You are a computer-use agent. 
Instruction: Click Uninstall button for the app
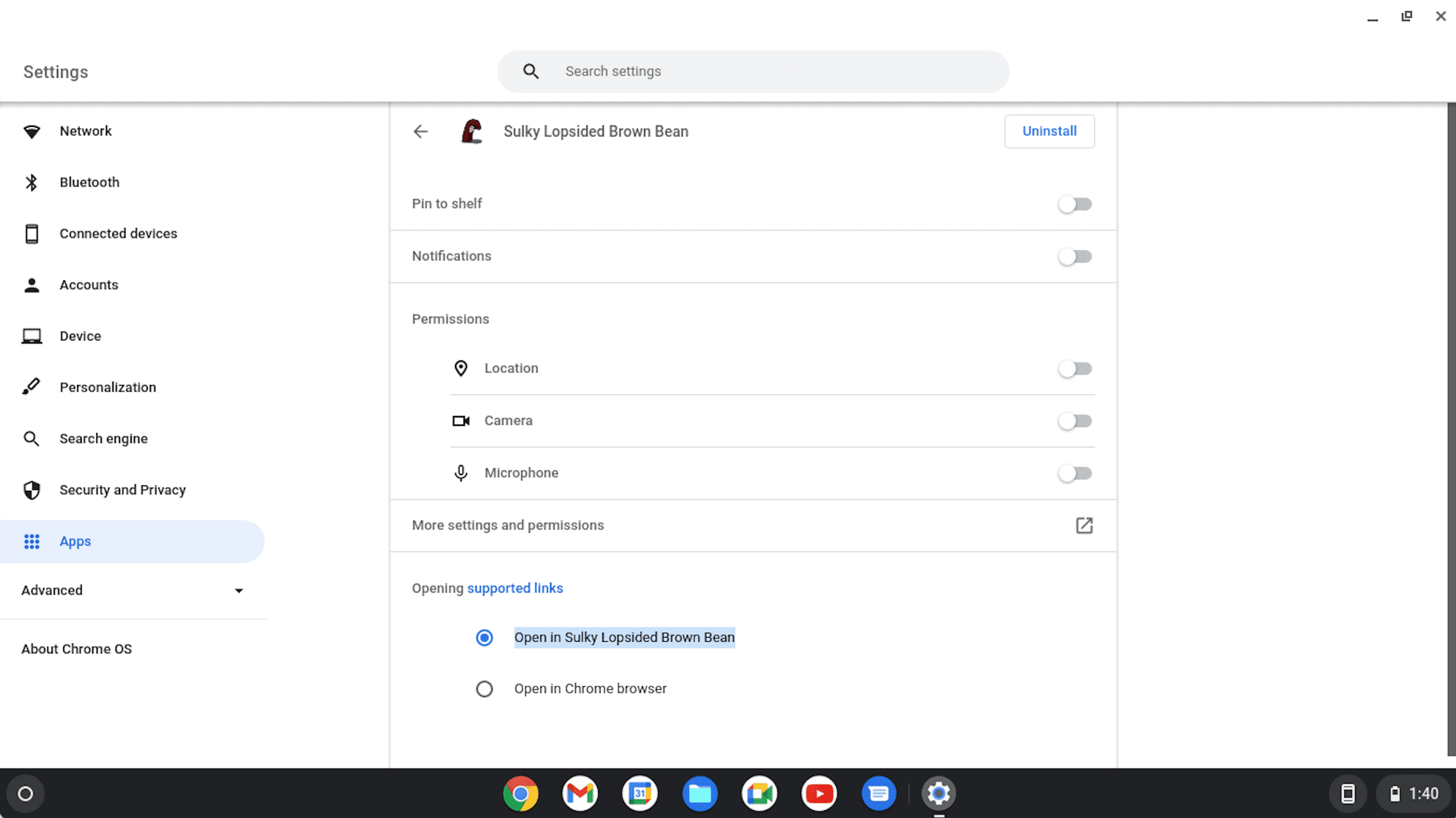[1049, 131]
